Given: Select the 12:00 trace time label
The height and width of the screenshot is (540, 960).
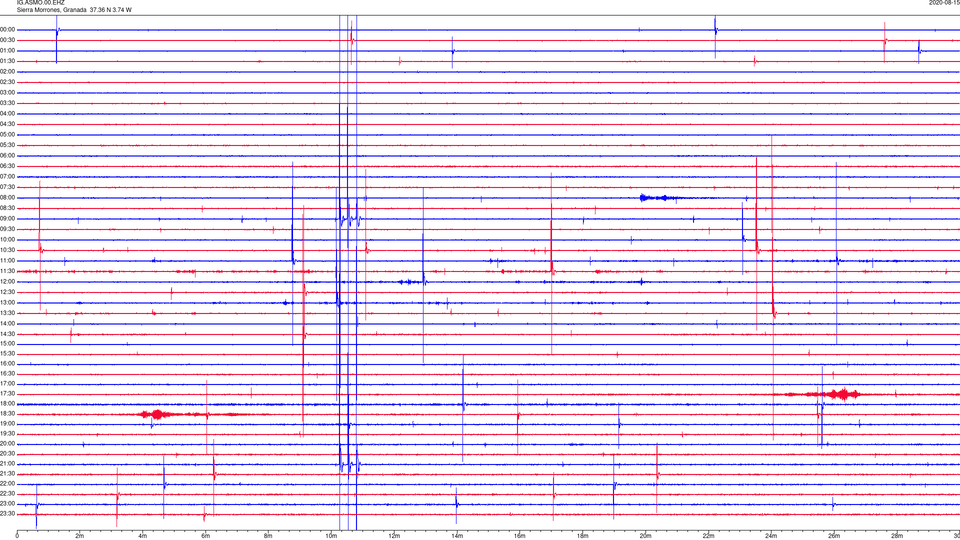Looking at the screenshot, I should coord(8,282).
